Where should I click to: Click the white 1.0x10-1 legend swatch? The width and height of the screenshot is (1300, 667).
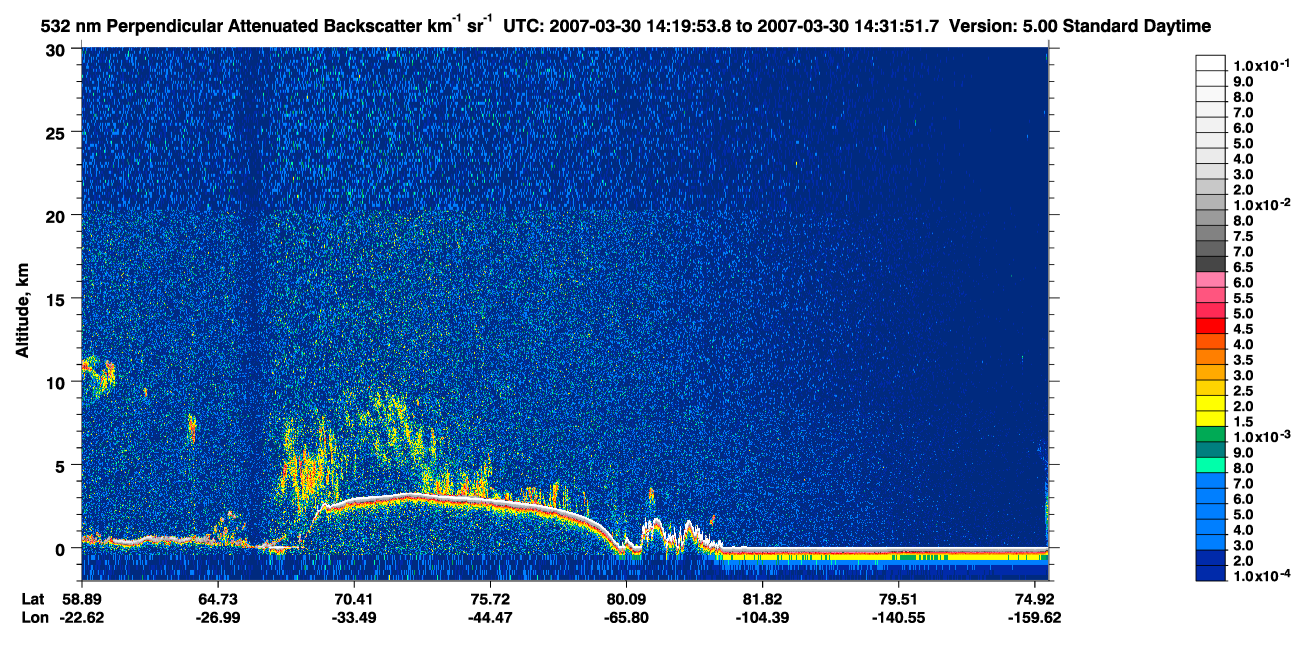coord(1211,64)
